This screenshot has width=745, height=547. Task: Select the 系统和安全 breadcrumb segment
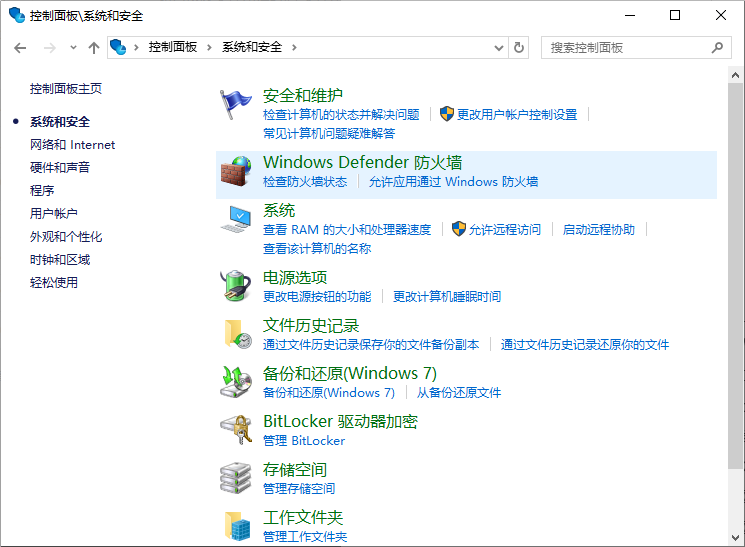(x=252, y=47)
